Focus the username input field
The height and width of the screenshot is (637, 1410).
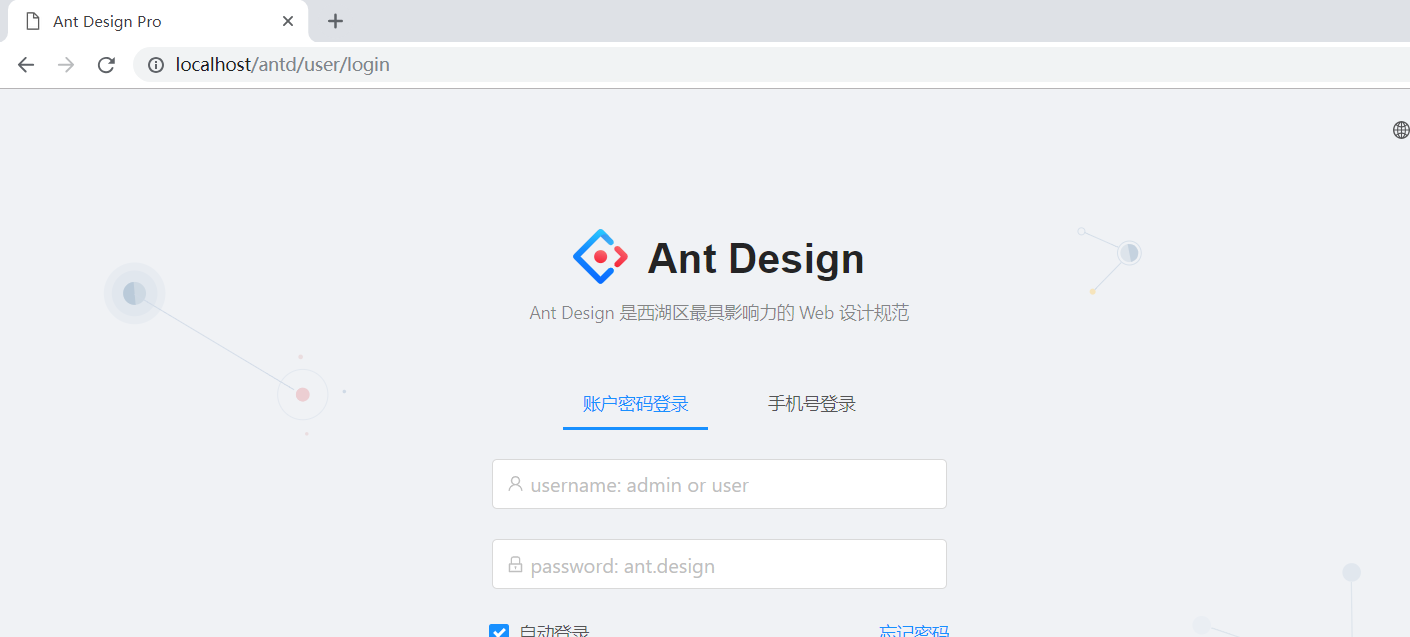719,484
